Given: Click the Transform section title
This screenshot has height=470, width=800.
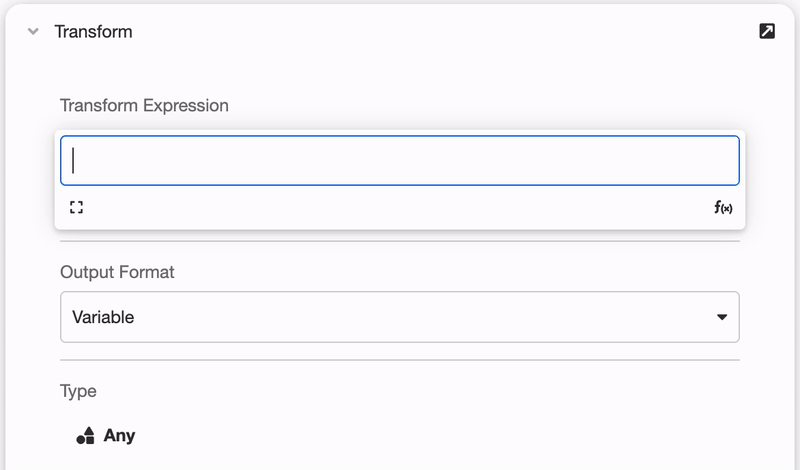Looking at the screenshot, I should click(93, 32).
